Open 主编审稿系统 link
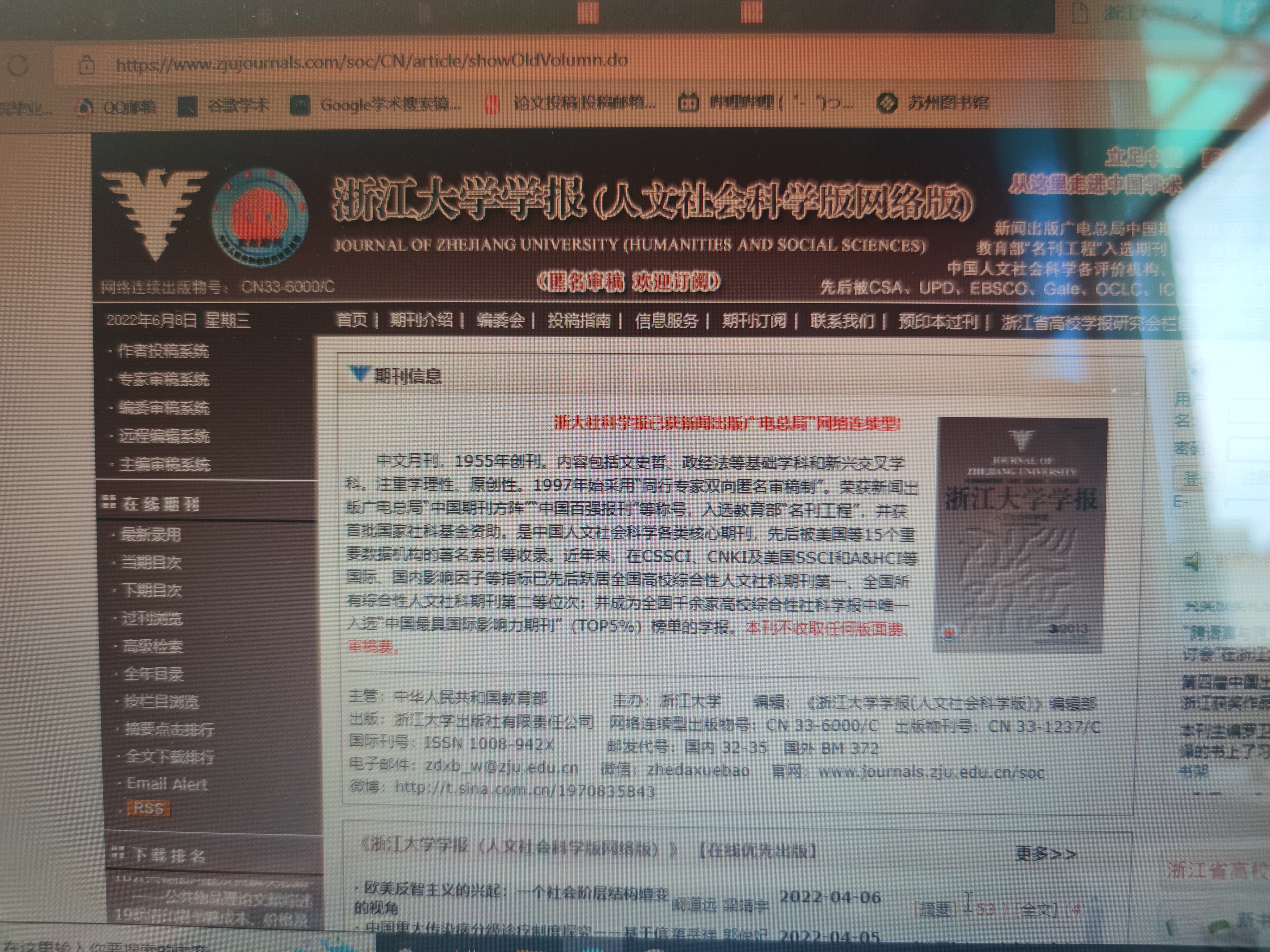 [165, 465]
